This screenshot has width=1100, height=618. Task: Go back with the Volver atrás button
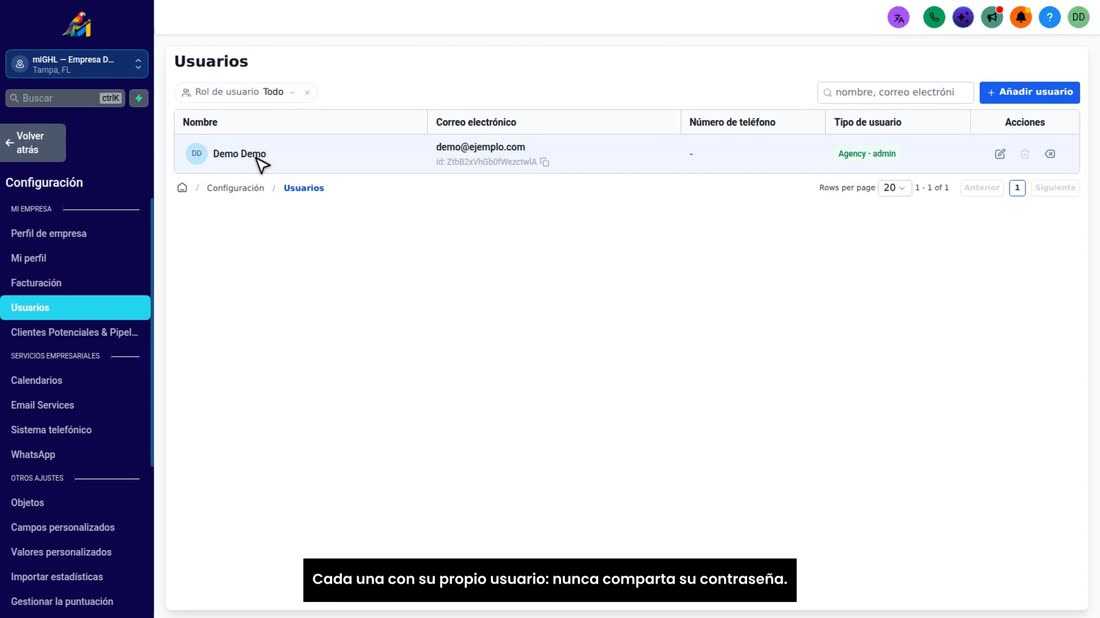click(33, 143)
